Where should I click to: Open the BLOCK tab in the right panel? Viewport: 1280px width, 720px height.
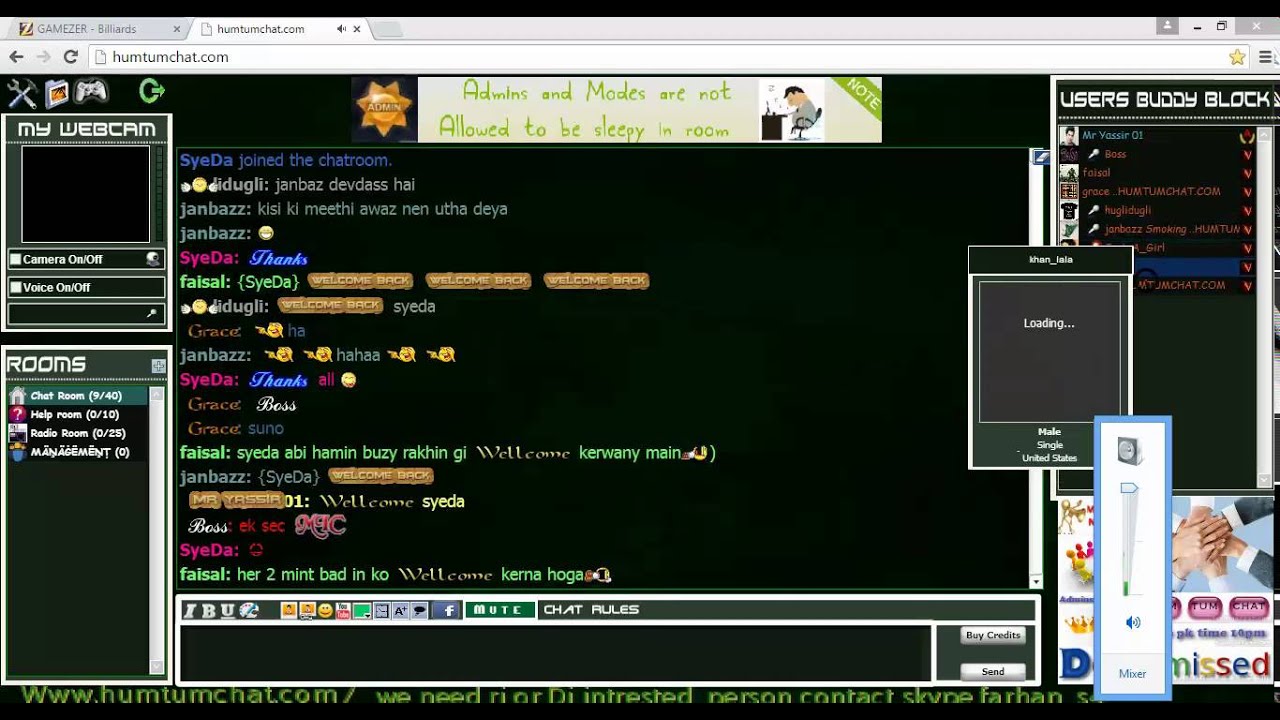[x=1238, y=100]
